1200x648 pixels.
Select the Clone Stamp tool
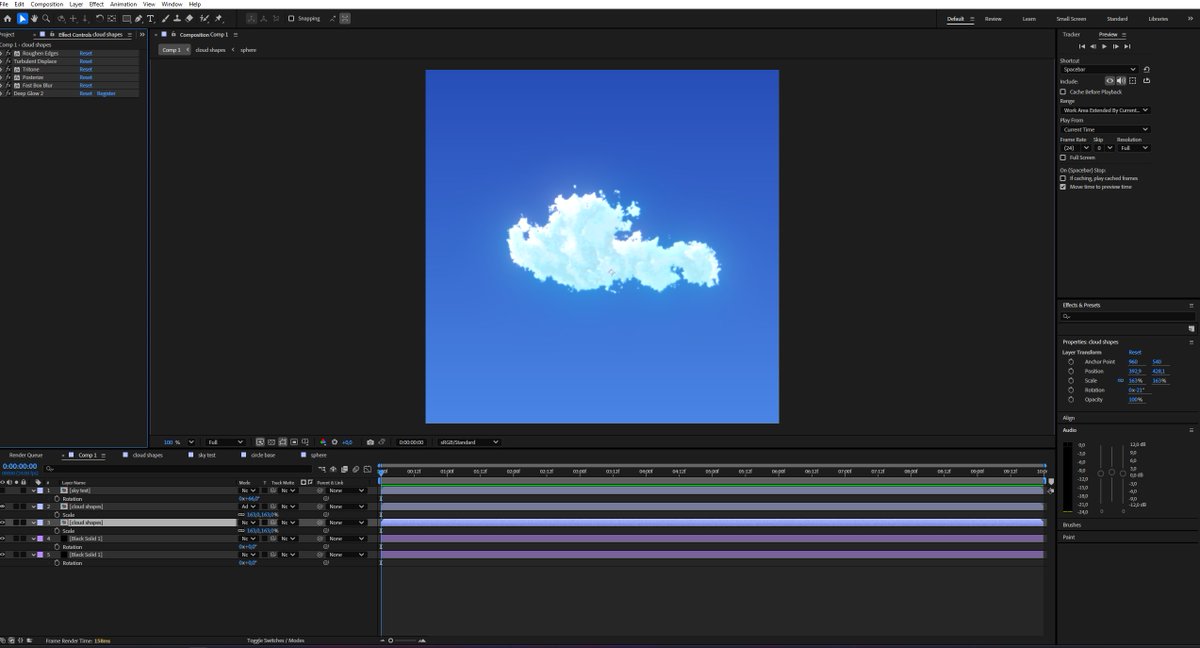[176, 18]
